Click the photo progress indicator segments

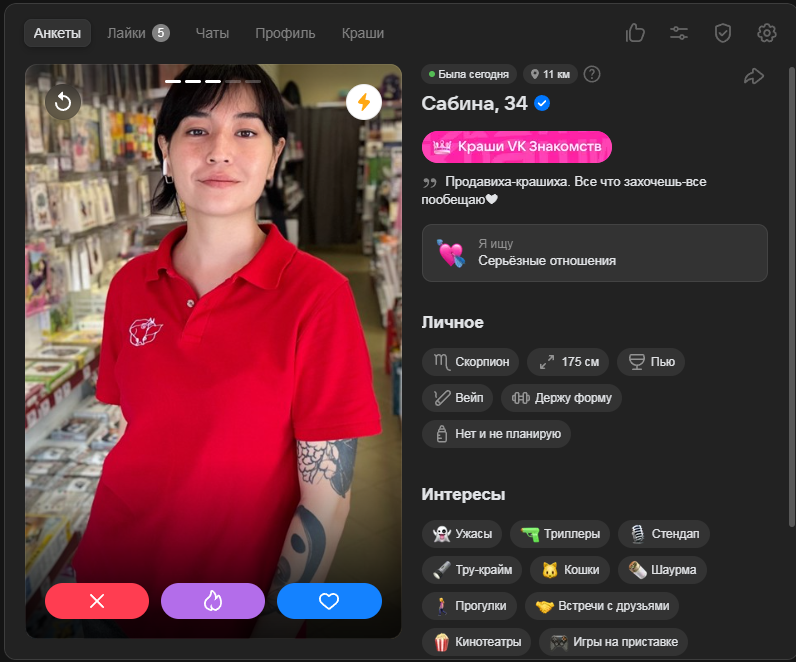pos(213,81)
